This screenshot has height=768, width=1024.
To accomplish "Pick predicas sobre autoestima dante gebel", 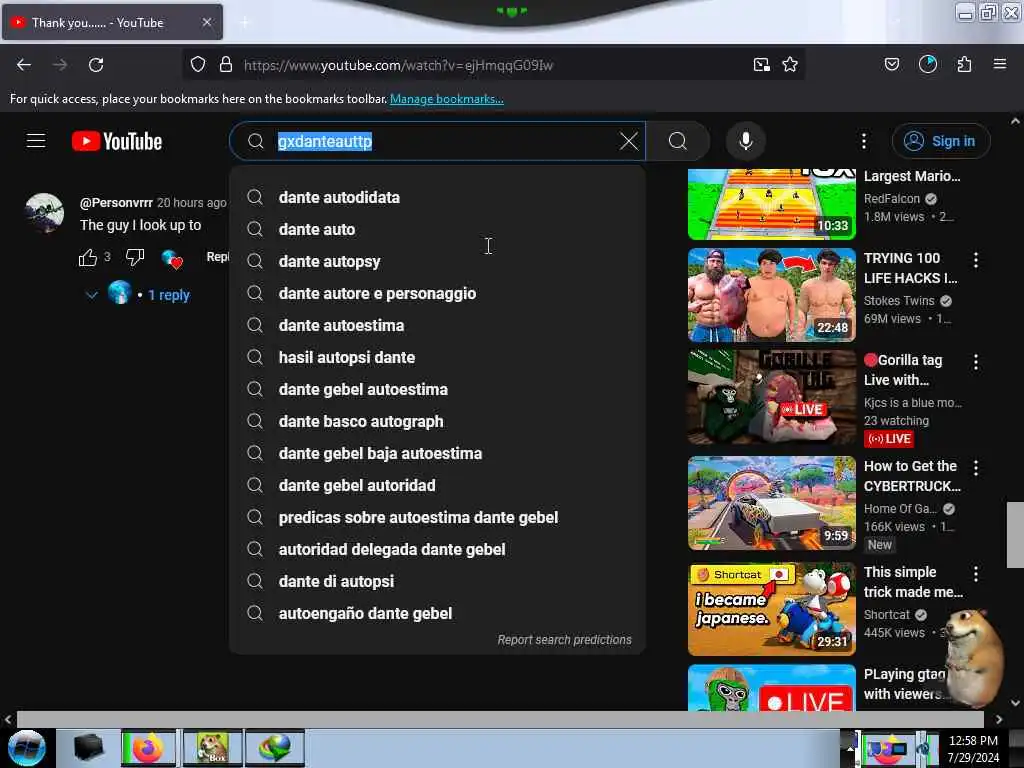I will click(x=437, y=517).
